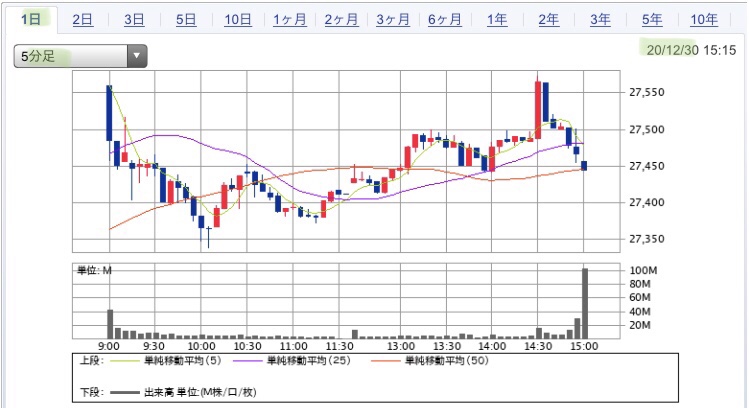The height and width of the screenshot is (408, 749).
Task: Click the 上段 legend label
Action: (91, 360)
